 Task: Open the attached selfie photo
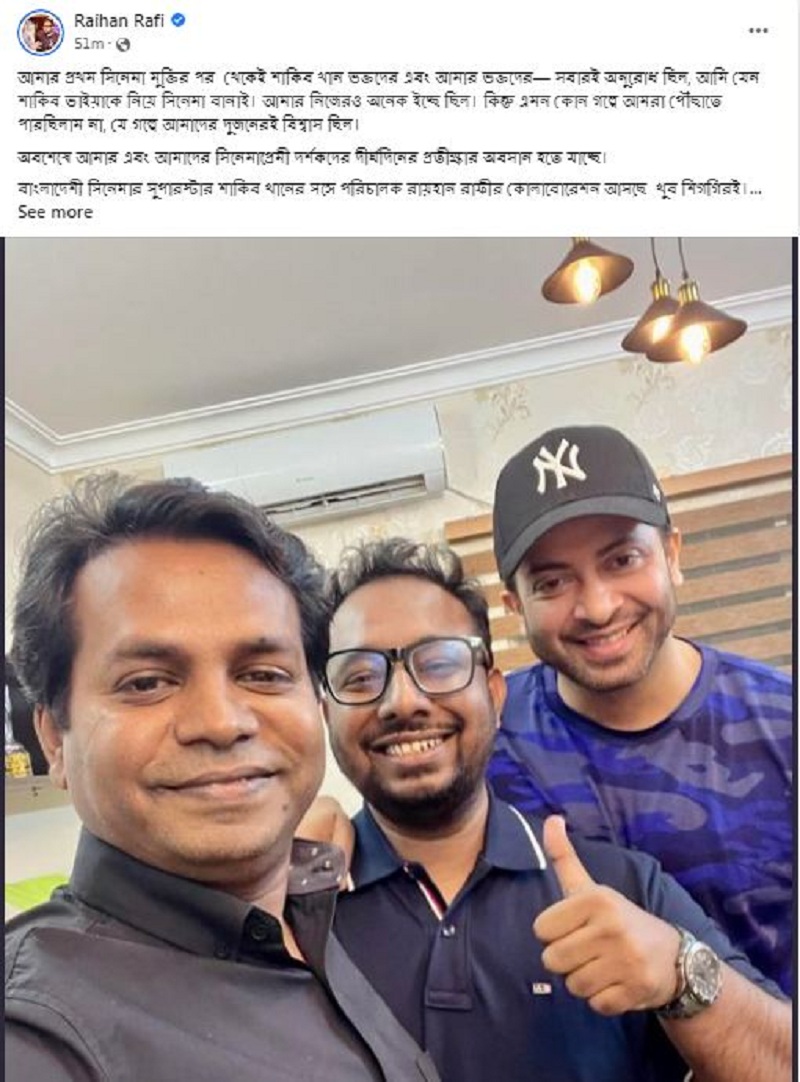(x=399, y=659)
